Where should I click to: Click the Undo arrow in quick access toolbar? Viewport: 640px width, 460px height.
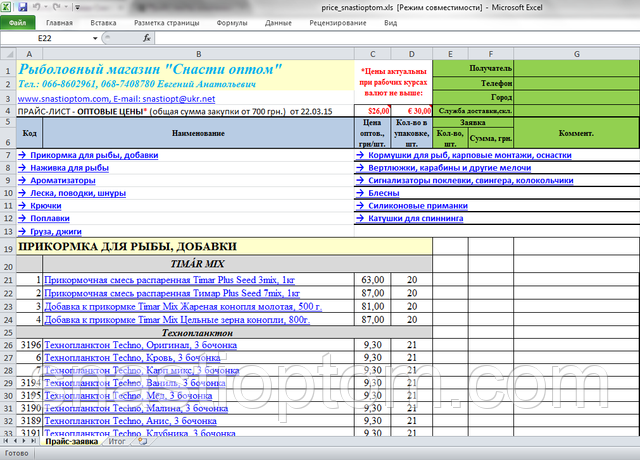36,7
